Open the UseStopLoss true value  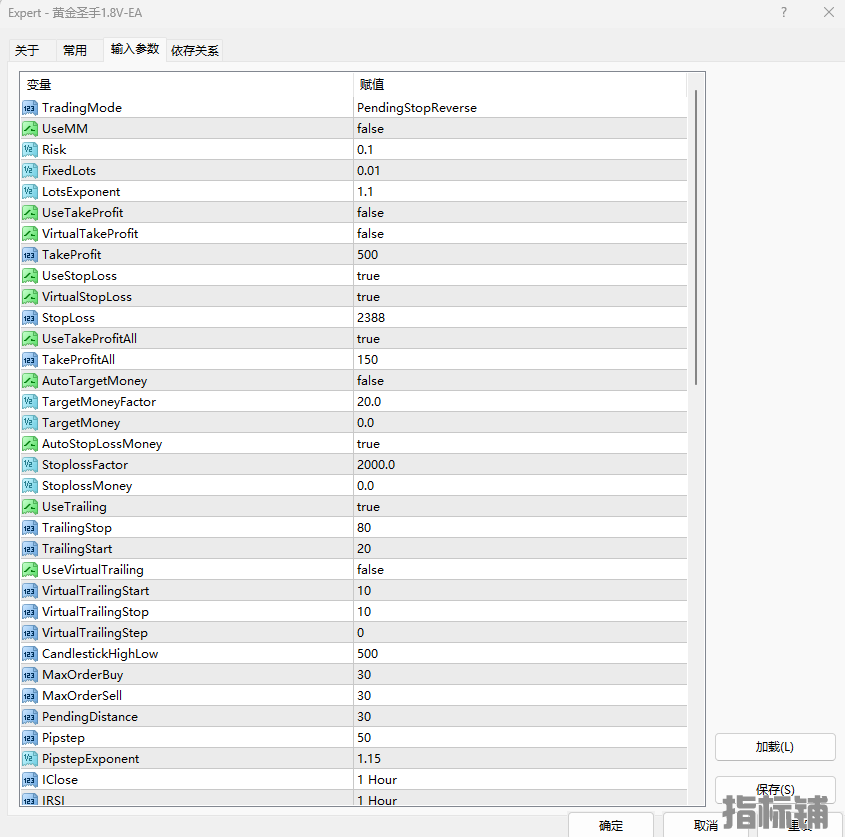(x=368, y=276)
